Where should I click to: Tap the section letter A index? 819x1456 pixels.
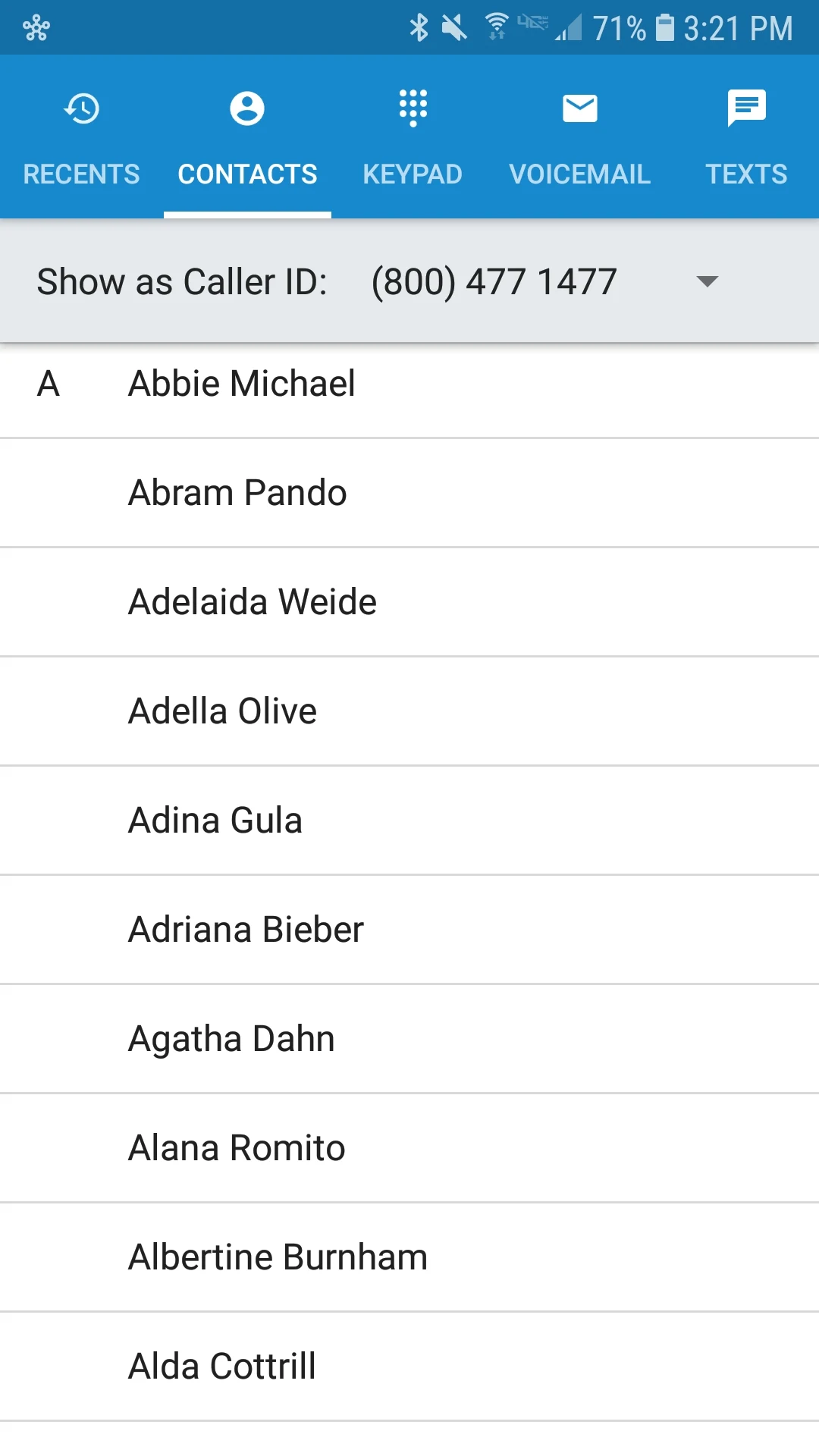tap(49, 384)
